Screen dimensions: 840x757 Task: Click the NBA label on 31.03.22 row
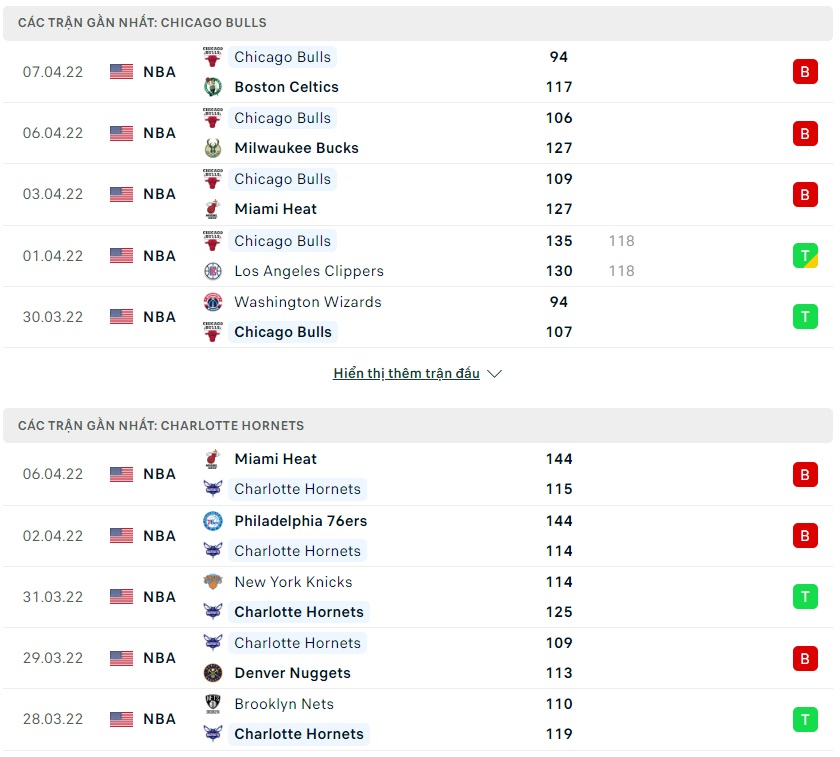tap(159, 597)
